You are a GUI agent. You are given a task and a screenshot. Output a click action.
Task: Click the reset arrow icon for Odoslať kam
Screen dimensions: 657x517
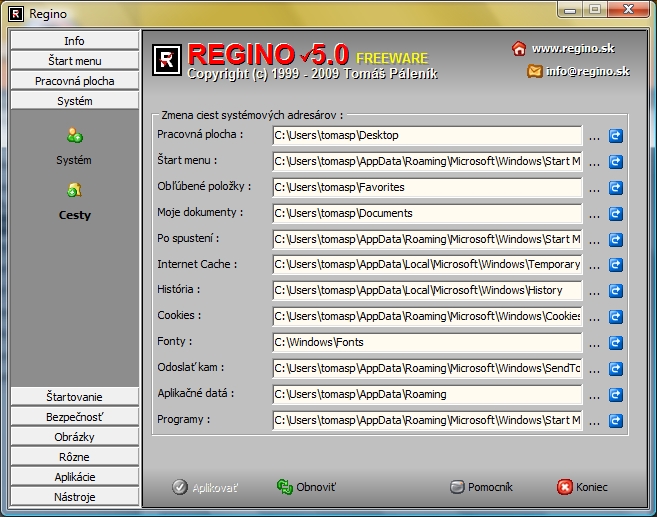point(616,369)
